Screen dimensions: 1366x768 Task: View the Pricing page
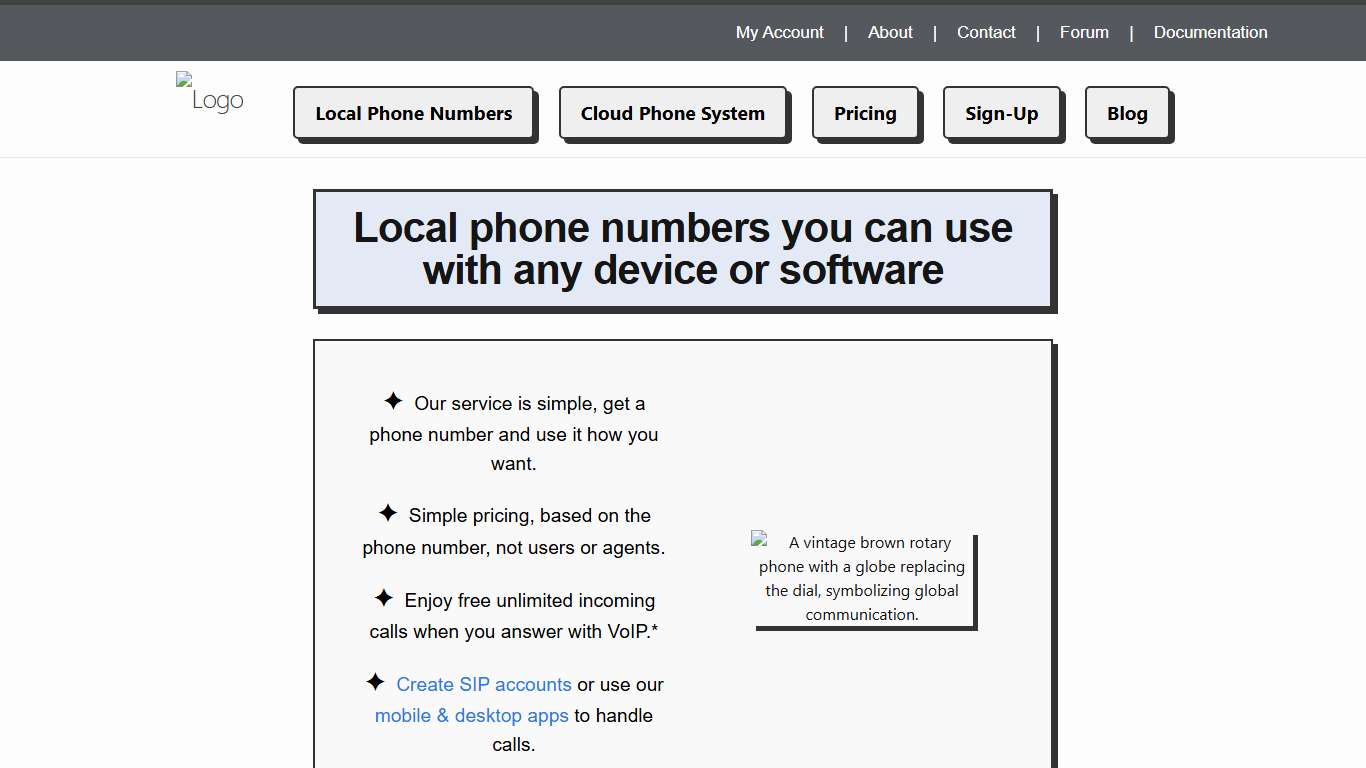[x=865, y=113]
